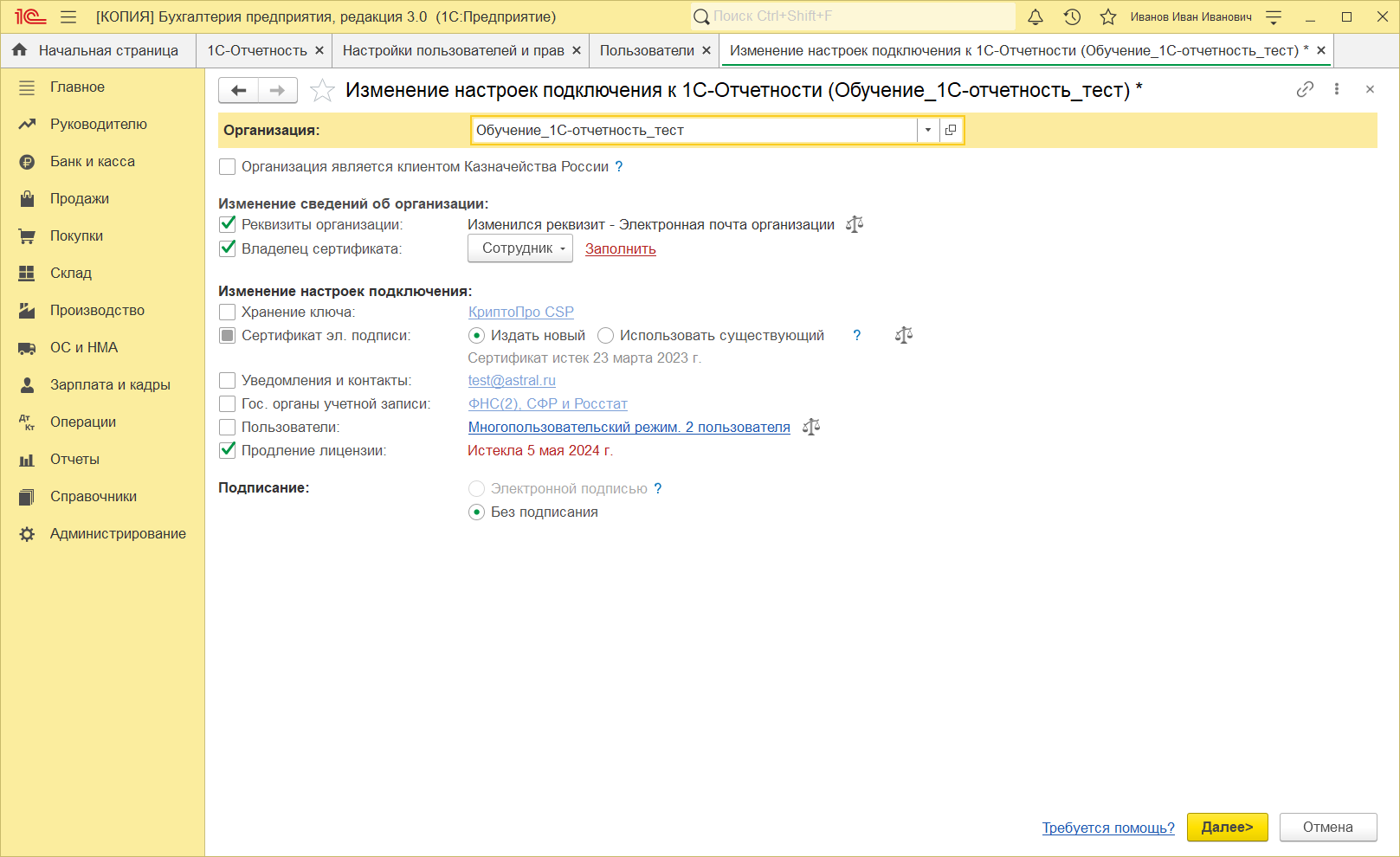Screen dimensions: 1400x857
Task: Open the Сотрудник dropdown button
Action: point(520,248)
